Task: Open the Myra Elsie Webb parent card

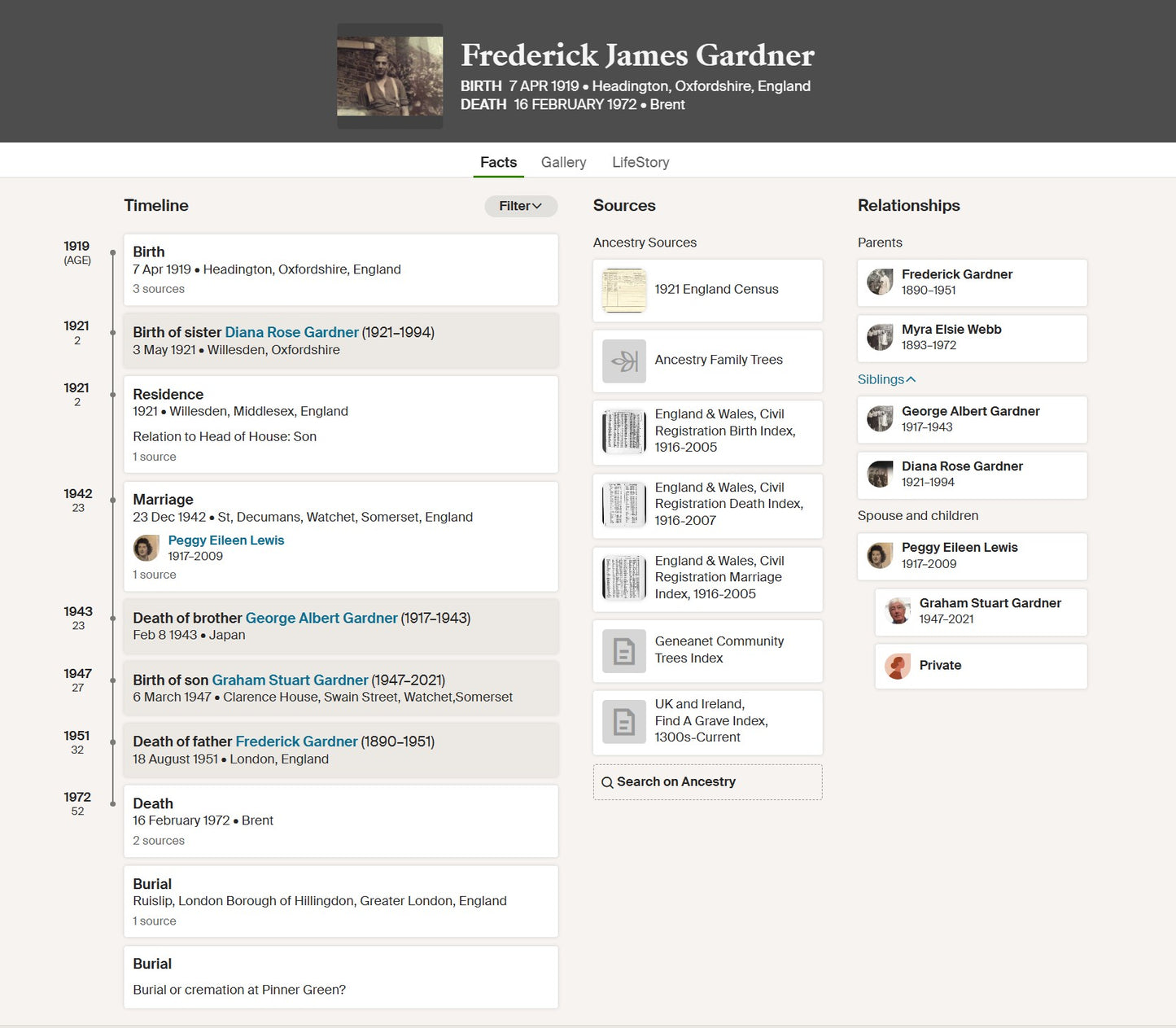Action: (x=972, y=339)
